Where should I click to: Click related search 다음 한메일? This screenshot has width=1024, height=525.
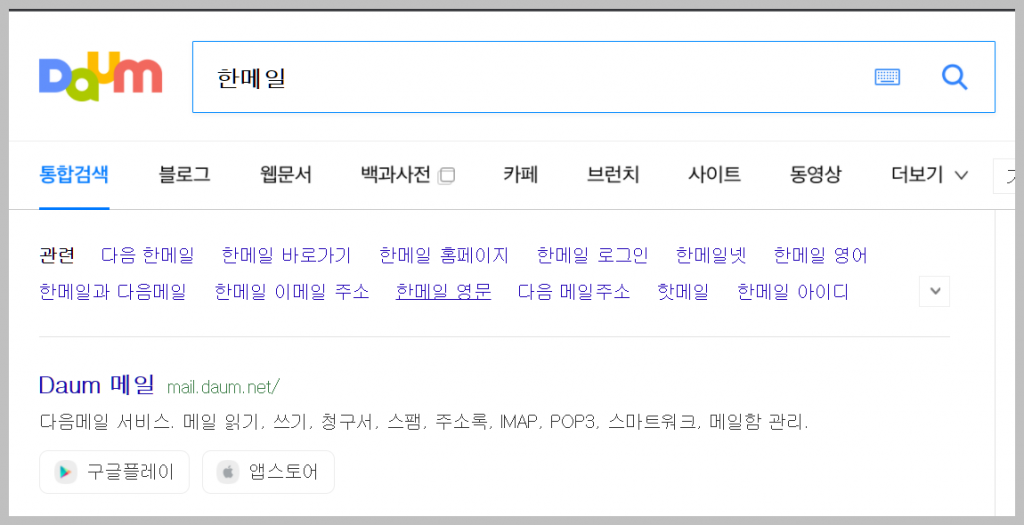[x=148, y=255]
